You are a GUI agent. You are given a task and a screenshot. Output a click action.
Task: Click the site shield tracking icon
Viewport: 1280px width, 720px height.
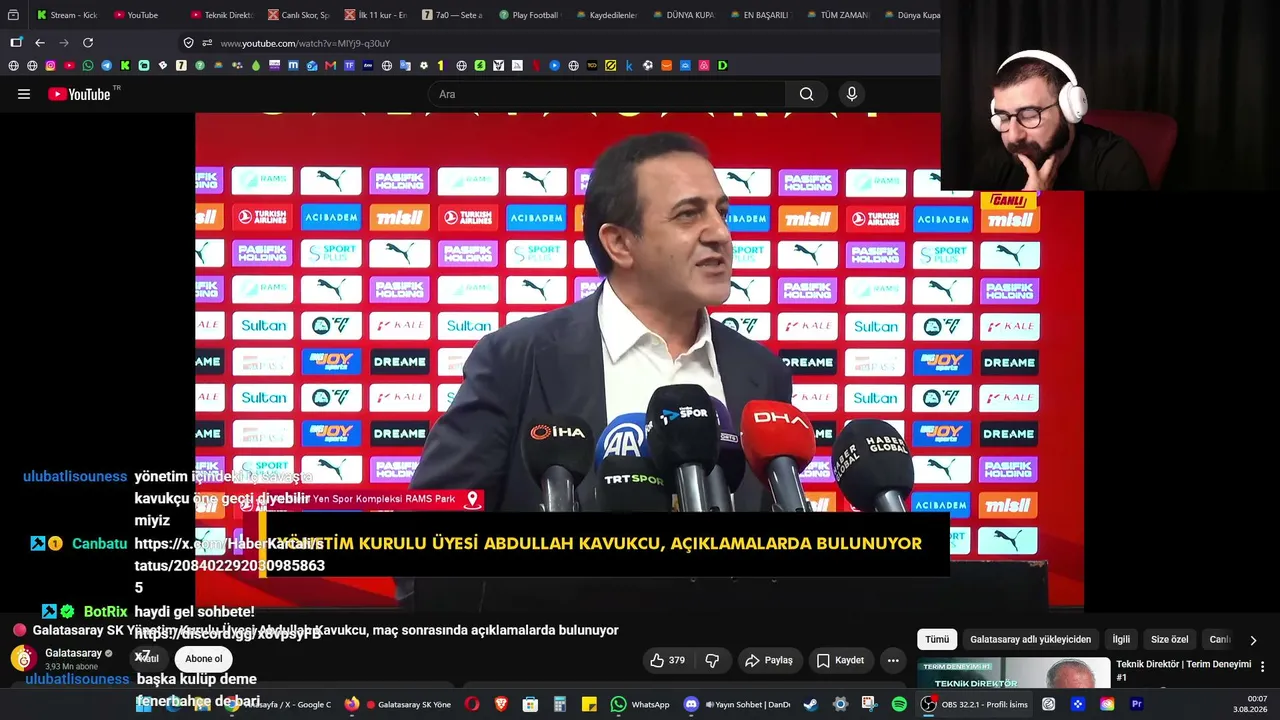point(188,43)
